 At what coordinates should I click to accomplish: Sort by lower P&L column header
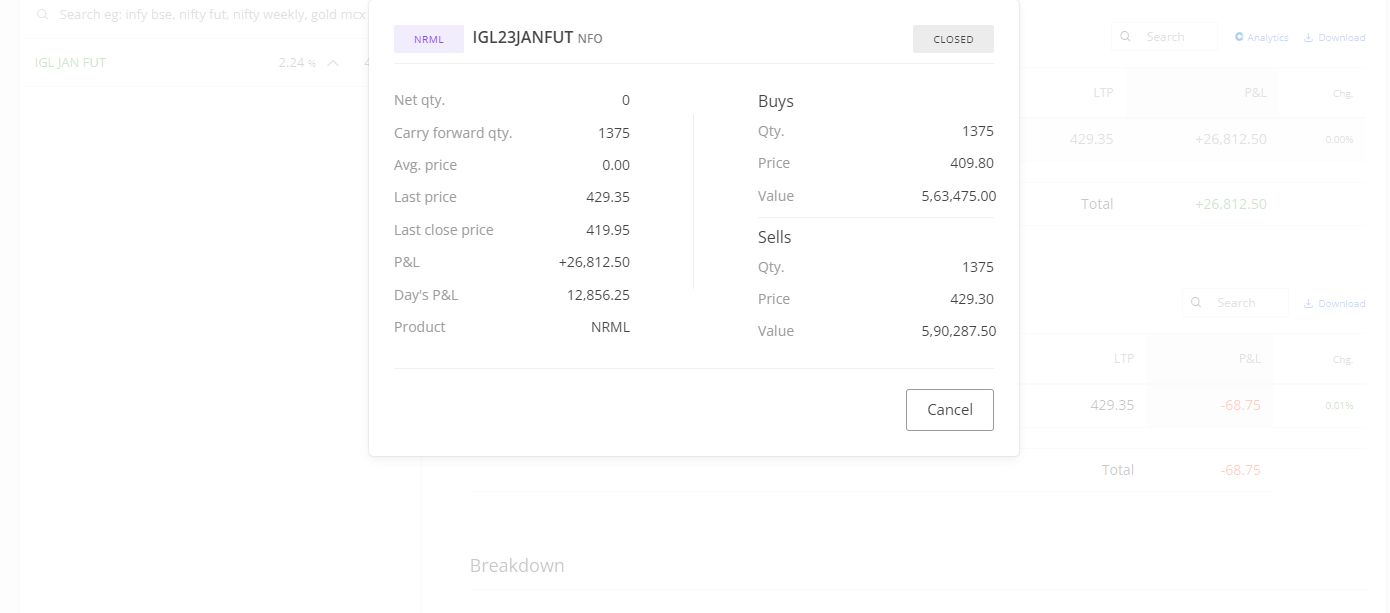pyautogui.click(x=1249, y=358)
